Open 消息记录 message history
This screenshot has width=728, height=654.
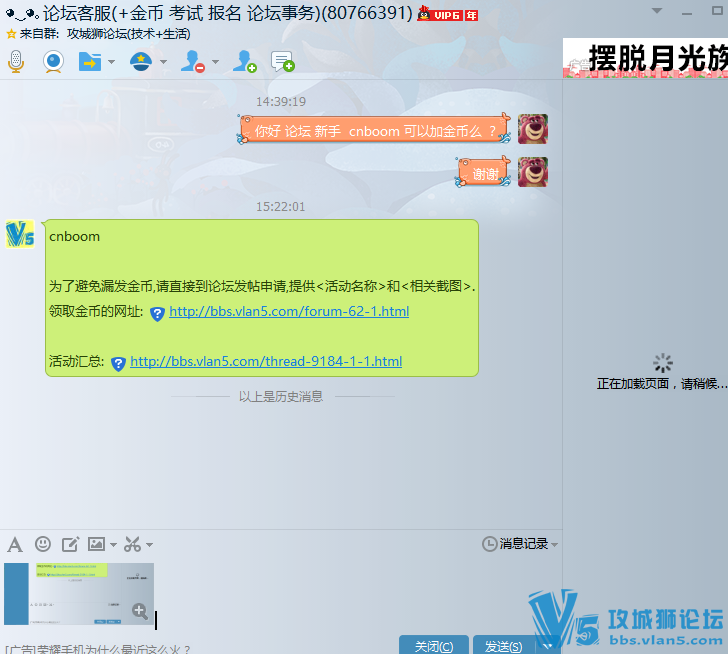tap(515, 544)
